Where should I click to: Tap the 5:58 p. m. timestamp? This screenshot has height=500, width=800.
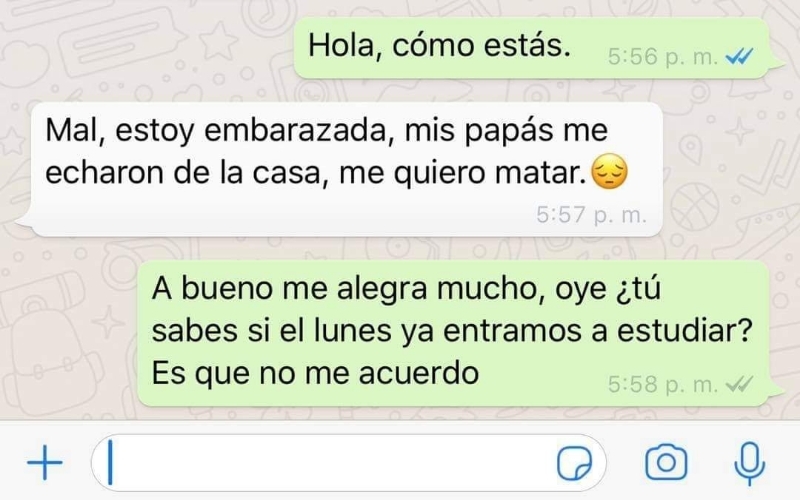tap(663, 385)
